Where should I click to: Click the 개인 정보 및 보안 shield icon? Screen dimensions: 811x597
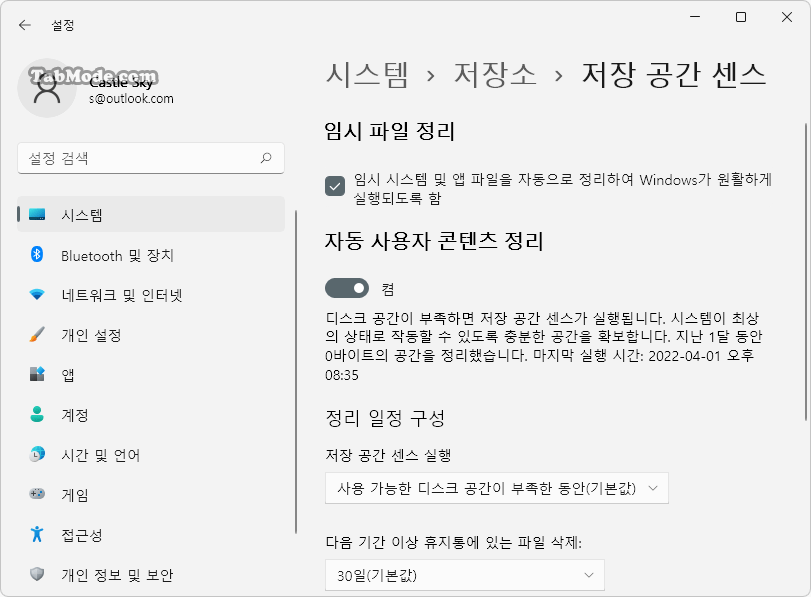coord(37,574)
